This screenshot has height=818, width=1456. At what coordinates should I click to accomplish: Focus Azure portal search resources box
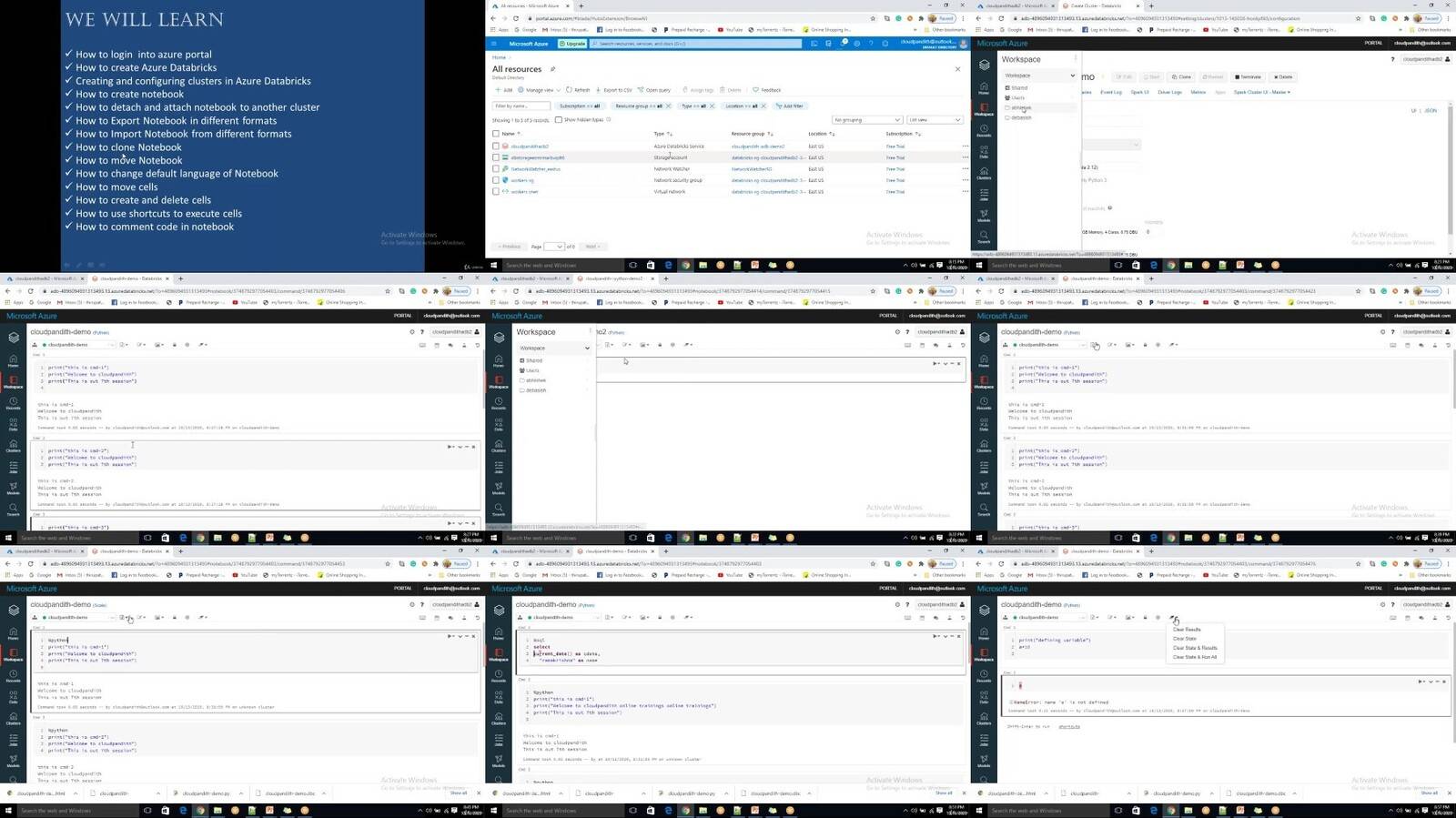coord(695,44)
